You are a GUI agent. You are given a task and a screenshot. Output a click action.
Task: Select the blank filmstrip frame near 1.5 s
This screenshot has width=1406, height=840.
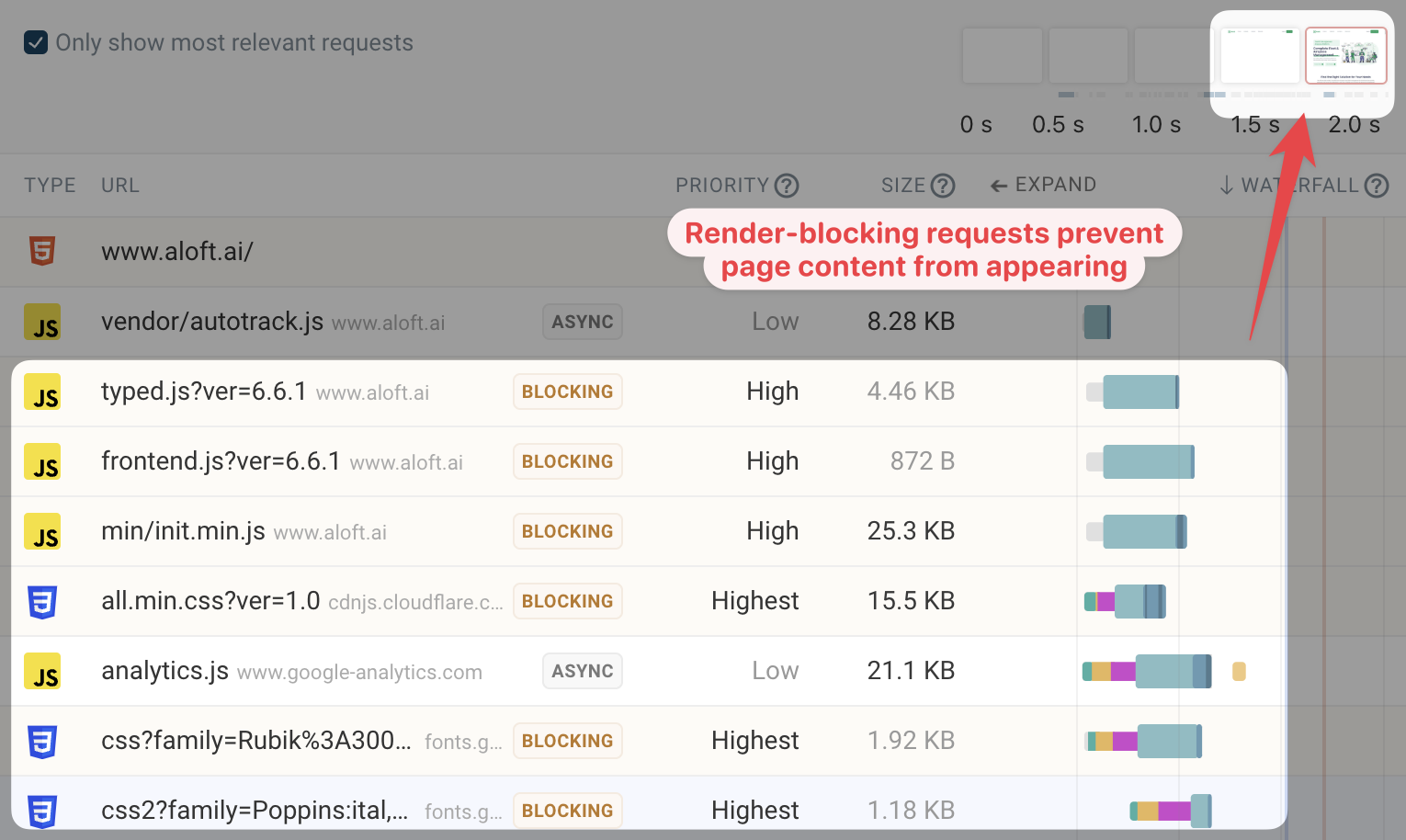click(x=1260, y=55)
